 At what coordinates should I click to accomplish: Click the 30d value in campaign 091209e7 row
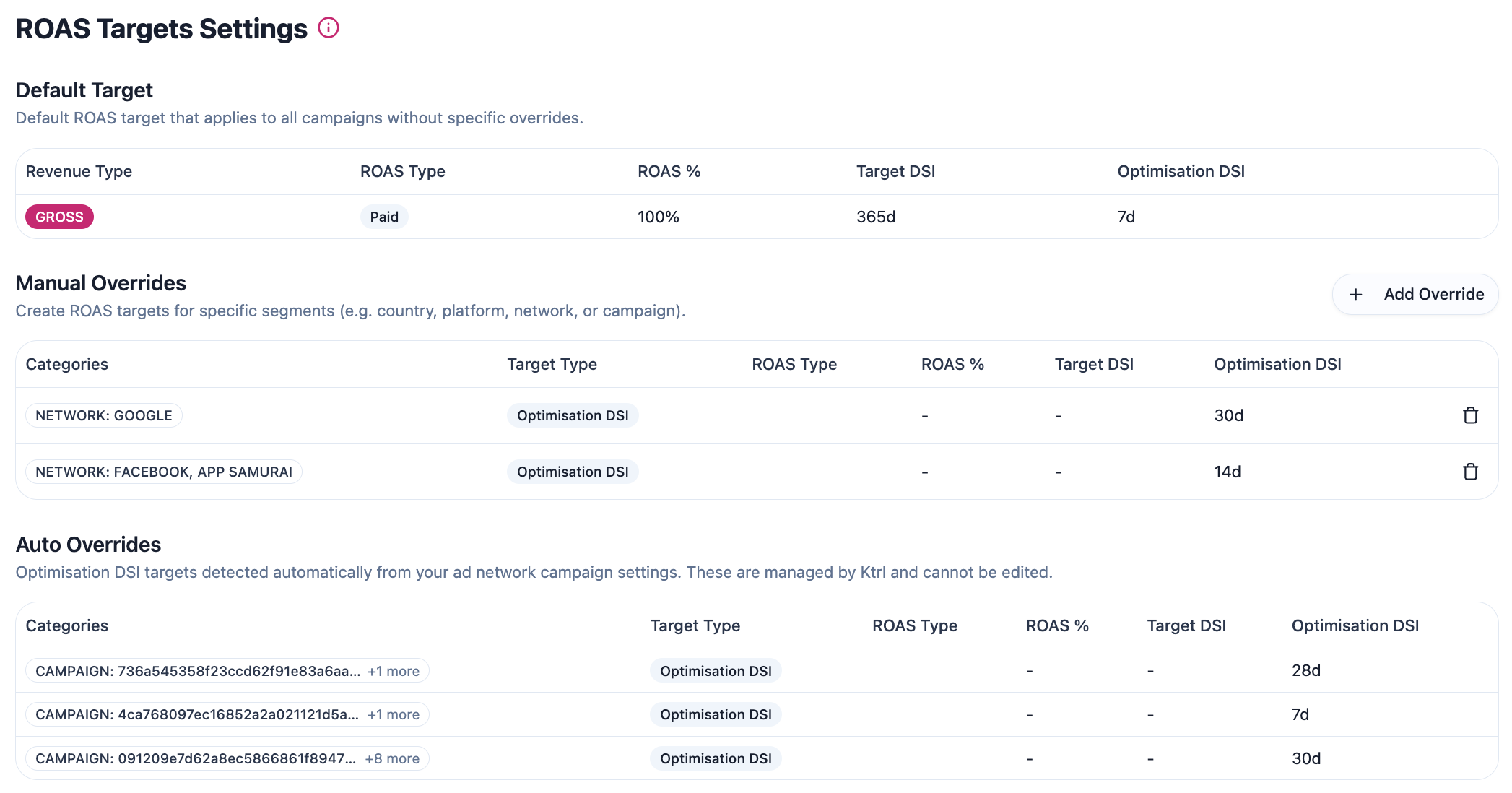pos(1306,758)
